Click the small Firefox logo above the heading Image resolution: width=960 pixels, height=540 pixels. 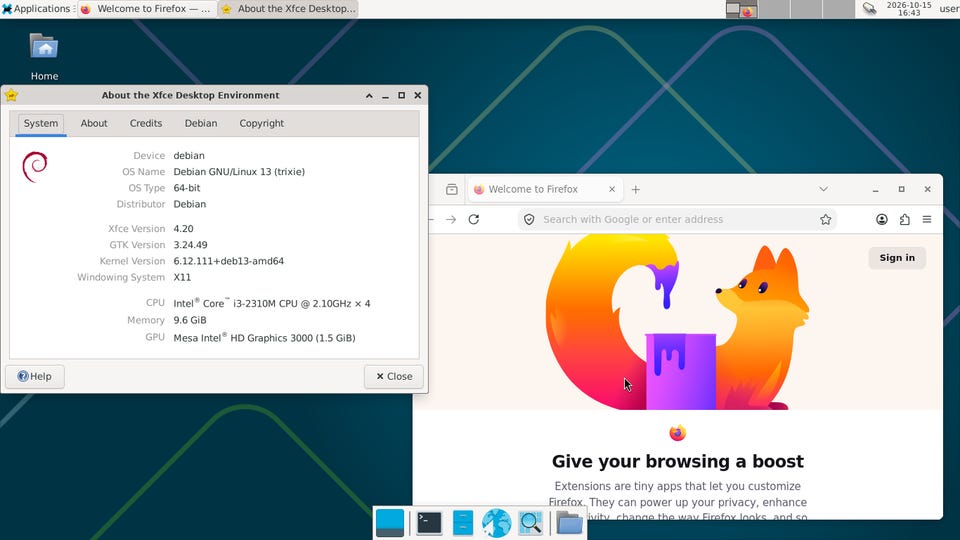(678, 433)
